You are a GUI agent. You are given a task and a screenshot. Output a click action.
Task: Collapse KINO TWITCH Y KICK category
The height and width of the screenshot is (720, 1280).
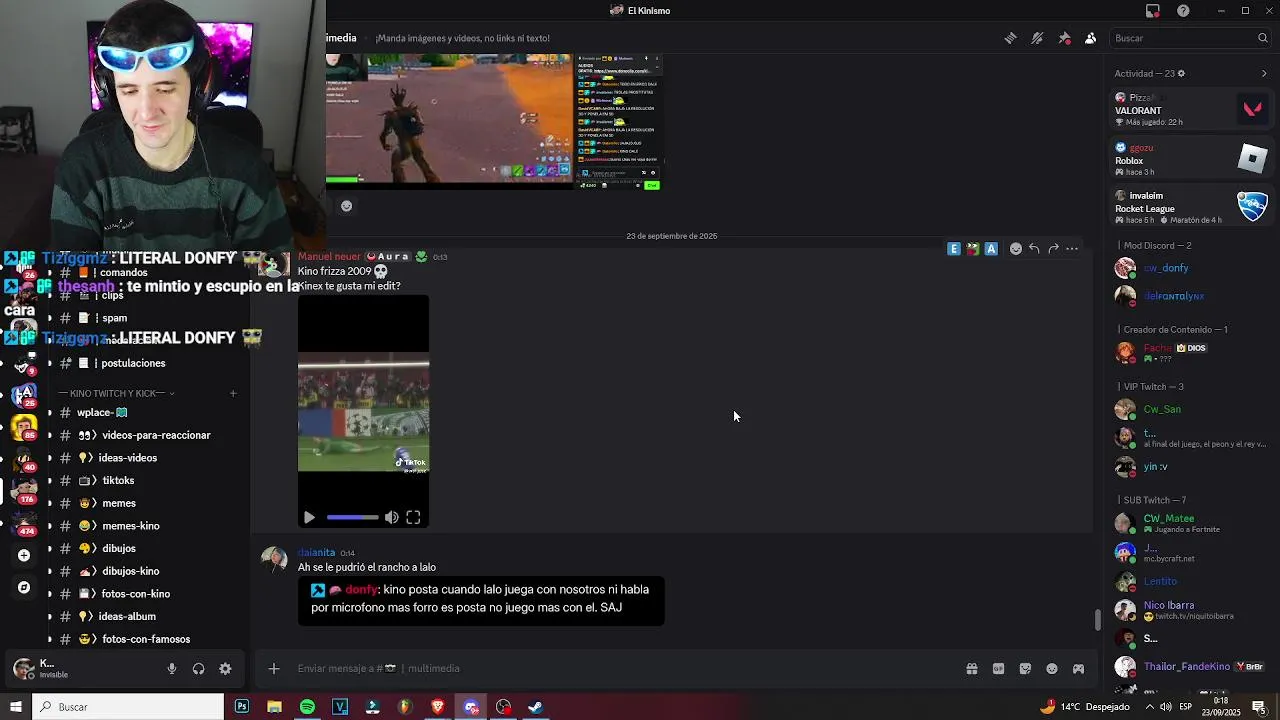tap(116, 393)
